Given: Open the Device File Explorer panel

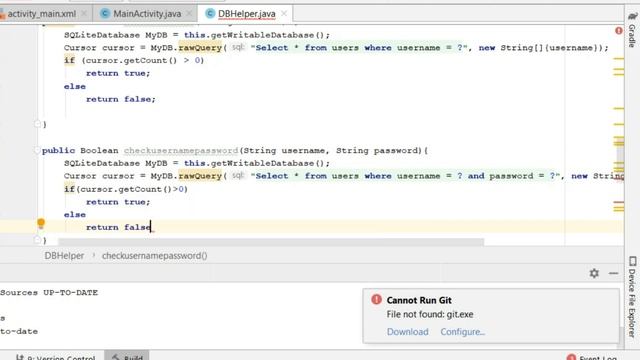Looking at the screenshot, I should tap(632, 297).
